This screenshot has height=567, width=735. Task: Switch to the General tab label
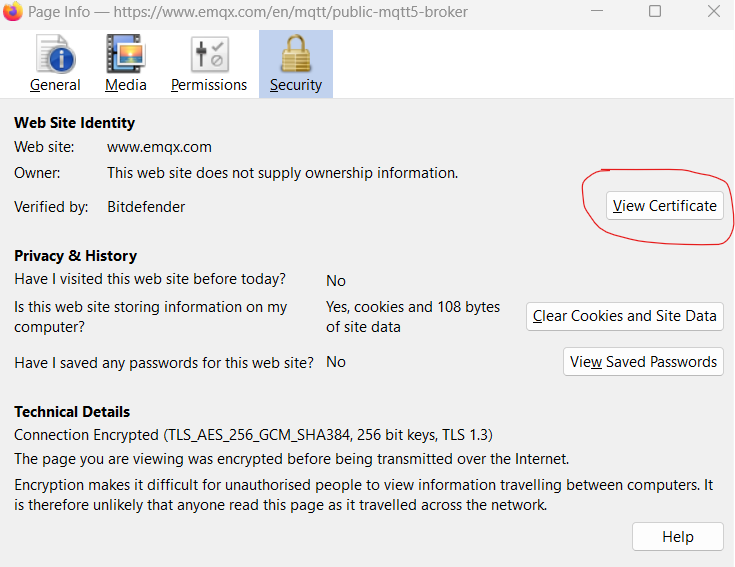coord(55,85)
